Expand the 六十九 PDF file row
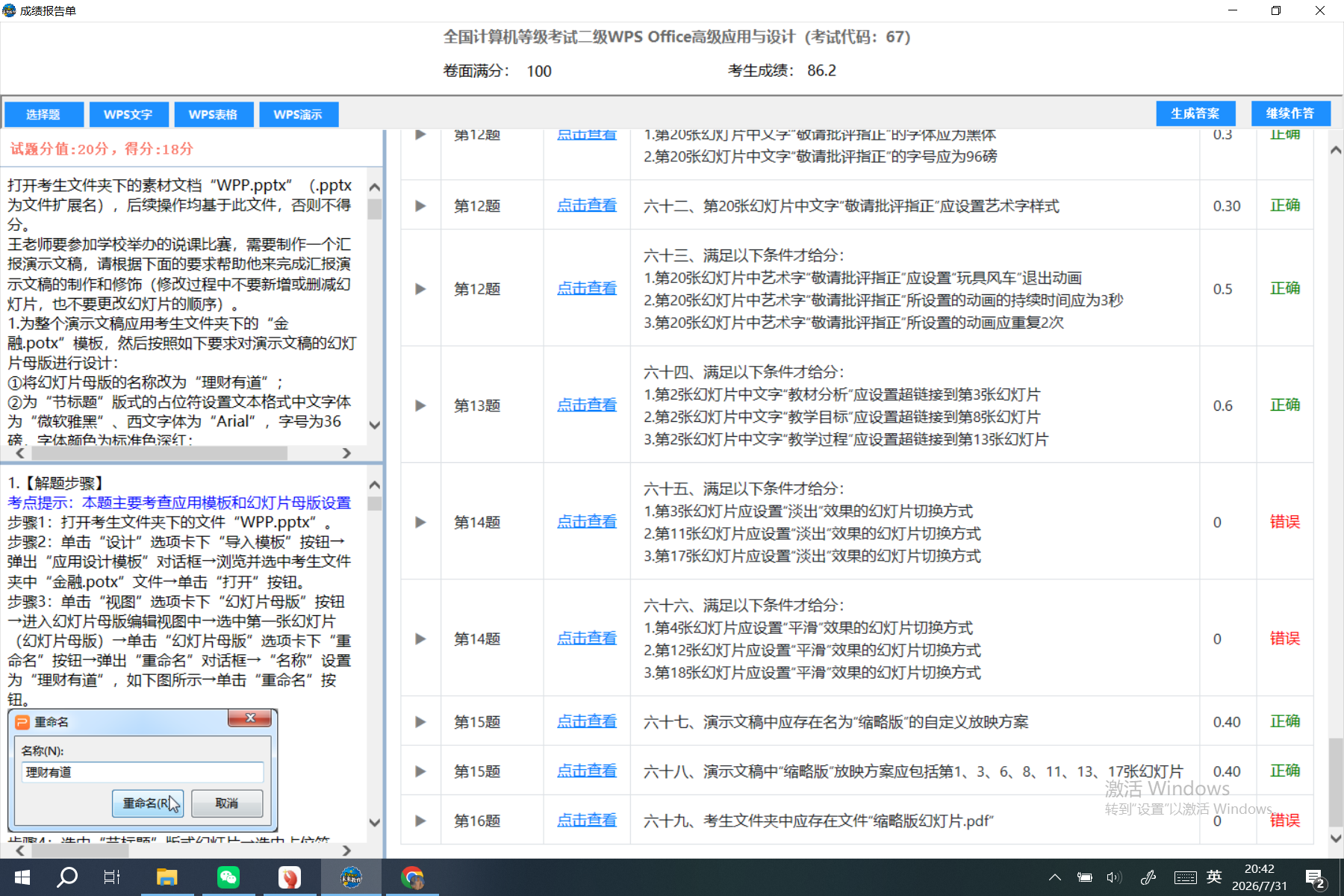 point(420,821)
